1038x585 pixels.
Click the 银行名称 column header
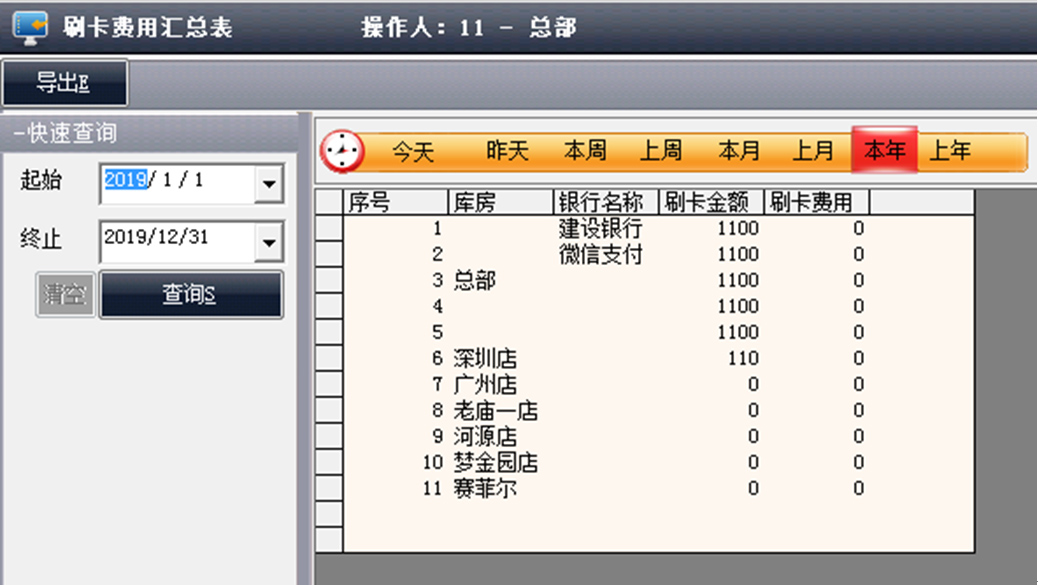pos(606,202)
